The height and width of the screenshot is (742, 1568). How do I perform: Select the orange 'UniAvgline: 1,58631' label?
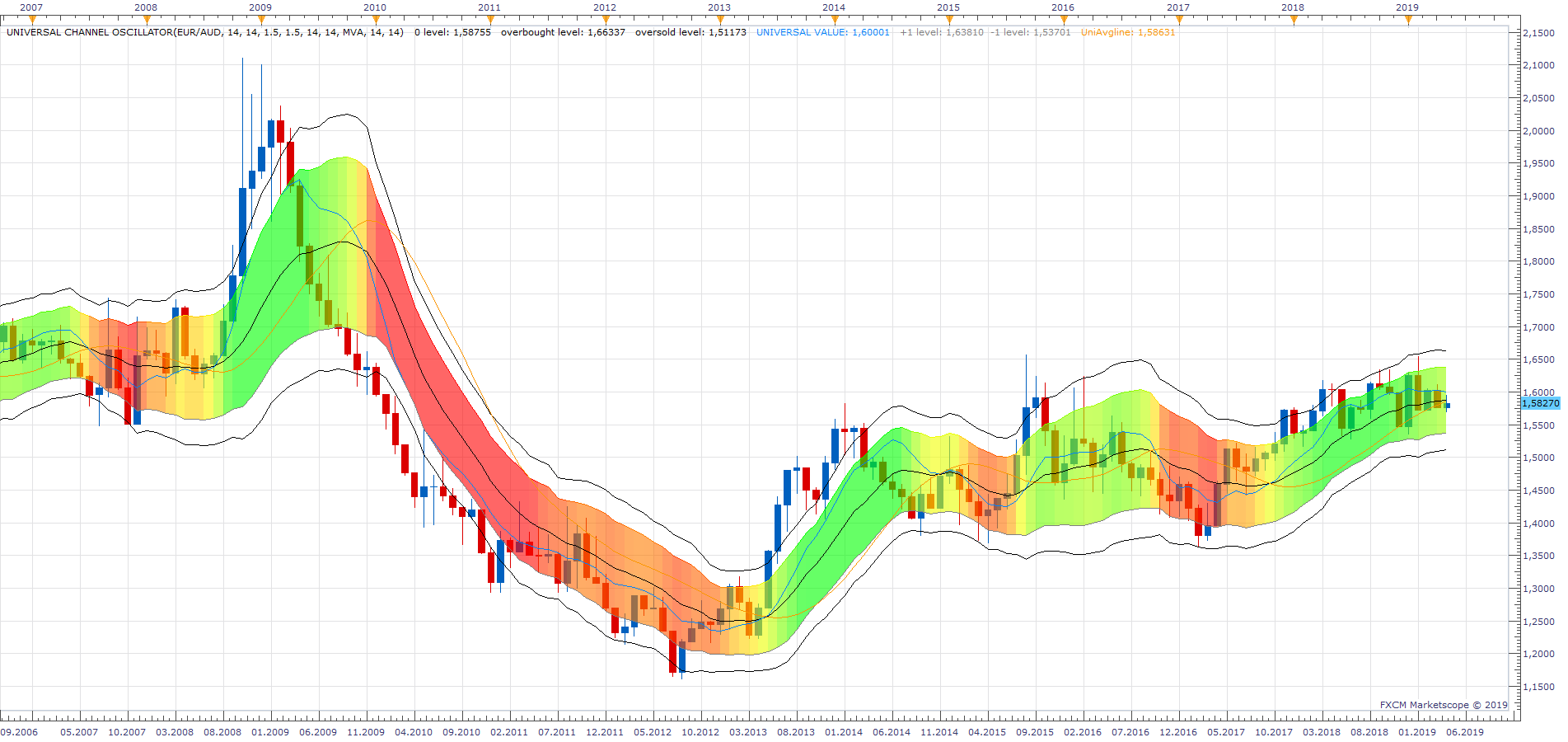1128,32
